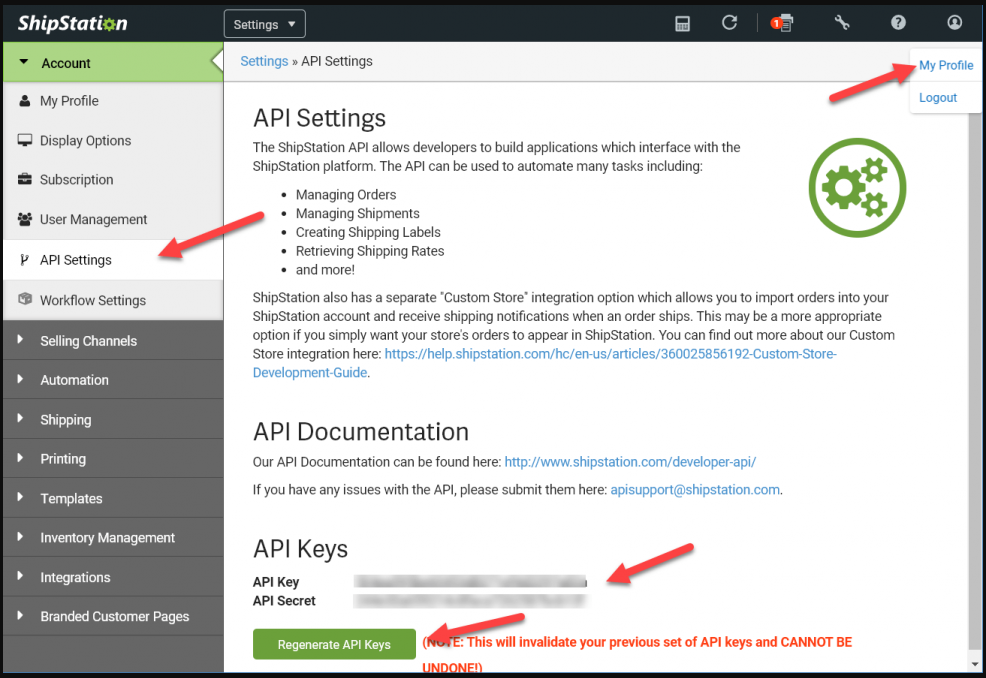
Task: Click the green gears API icon
Action: point(857,187)
